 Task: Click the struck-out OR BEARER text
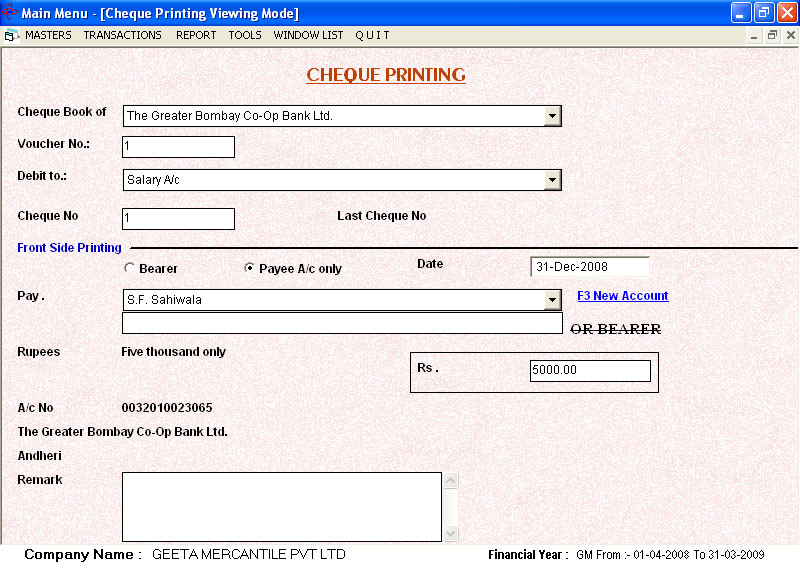coord(616,329)
